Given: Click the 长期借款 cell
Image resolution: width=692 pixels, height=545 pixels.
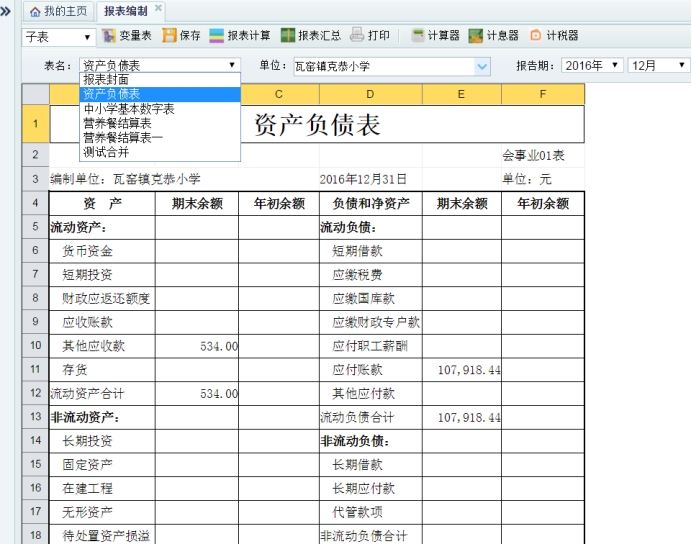Looking at the screenshot, I should click(370, 465).
